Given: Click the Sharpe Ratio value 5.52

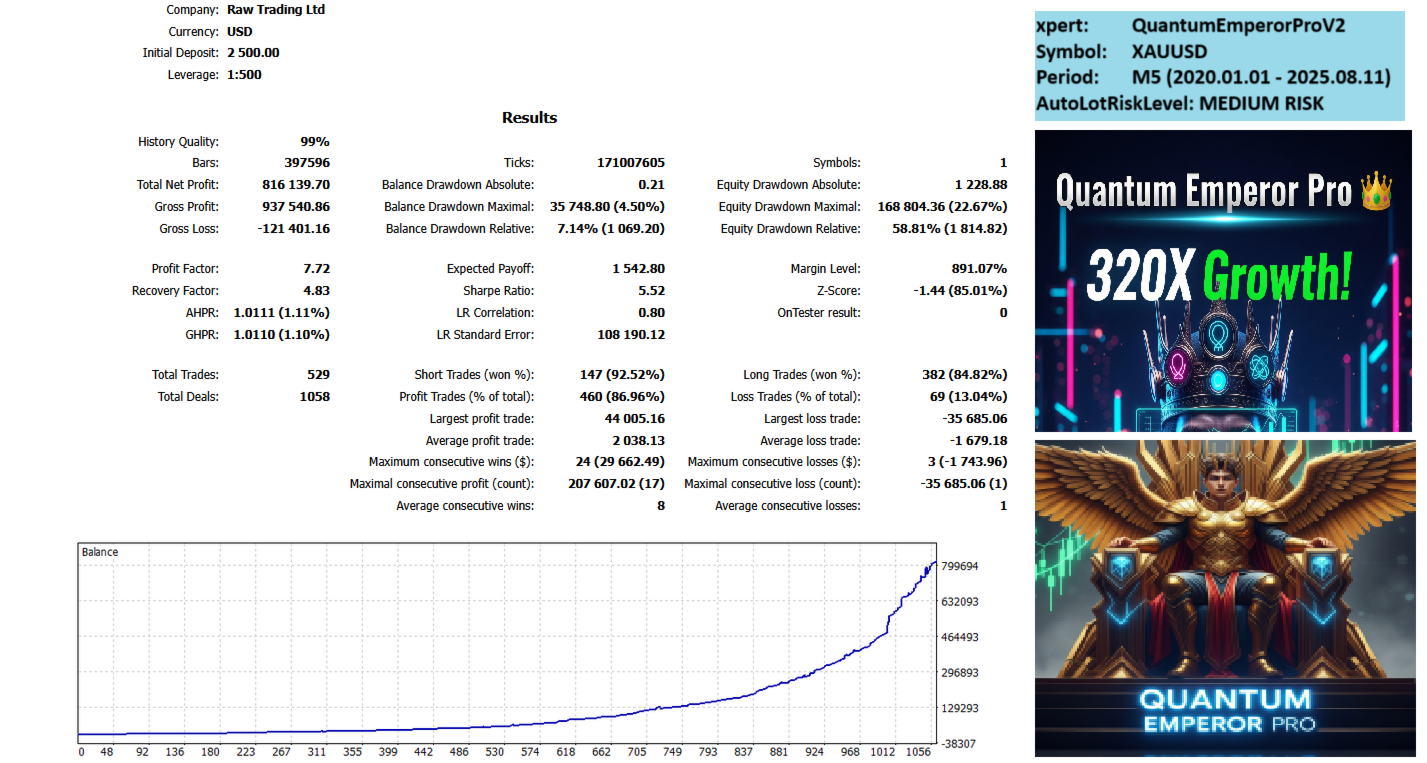Looking at the screenshot, I should click(x=651, y=291).
